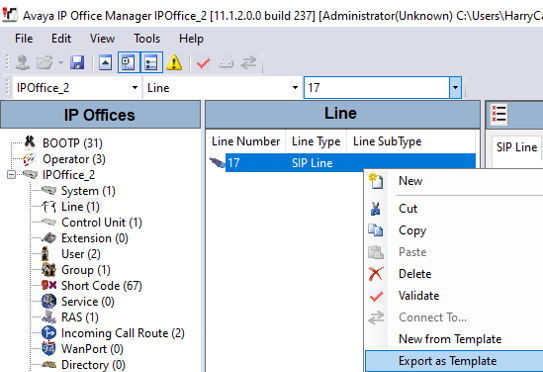This screenshot has height=372, width=543.
Task: Select the IPOffice_2 tree node label
Action: pyautogui.click(x=68, y=175)
